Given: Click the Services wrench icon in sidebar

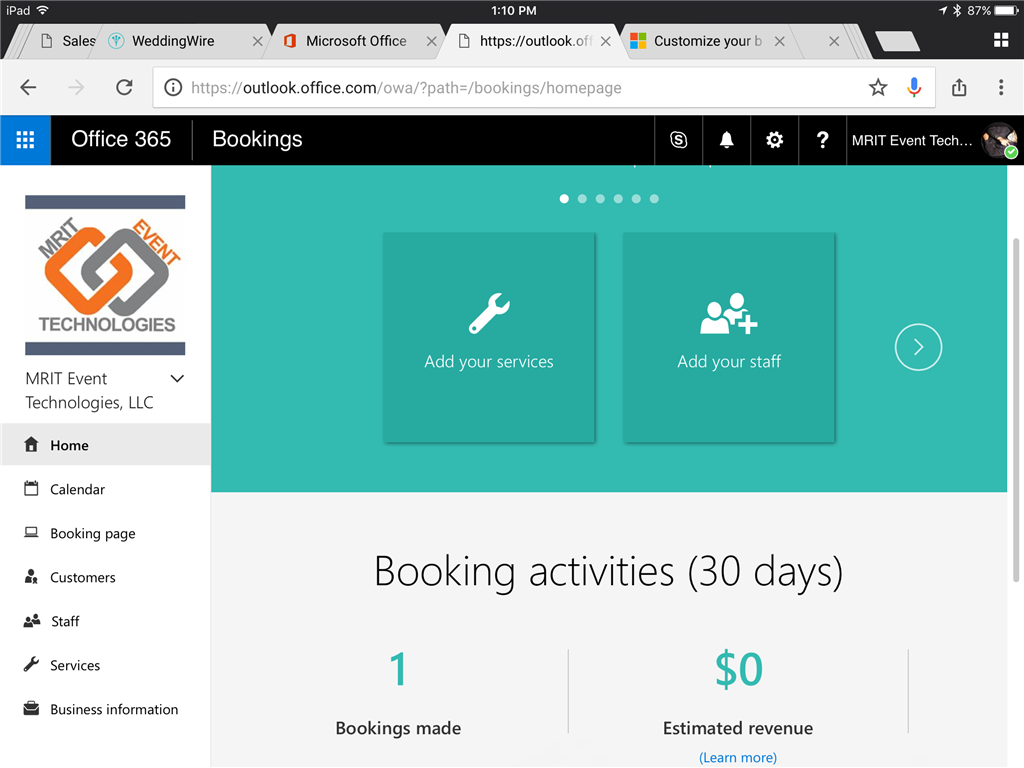Looking at the screenshot, I should 31,664.
